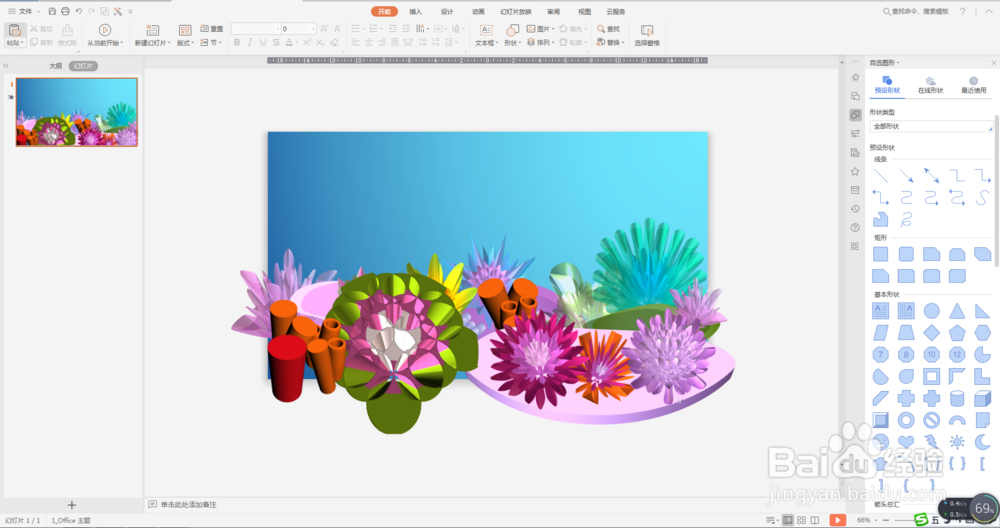Viewport: 1000px width, 528px height.
Task: Click the notes area (单击此处添加备注)
Action: tap(189, 504)
